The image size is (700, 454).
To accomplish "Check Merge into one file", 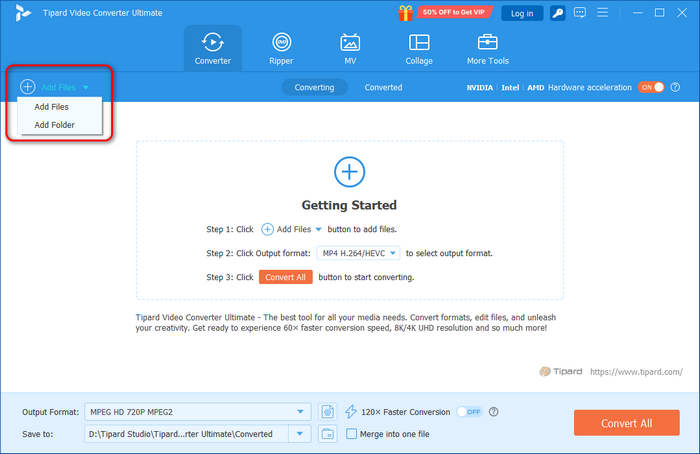I will (x=351, y=434).
